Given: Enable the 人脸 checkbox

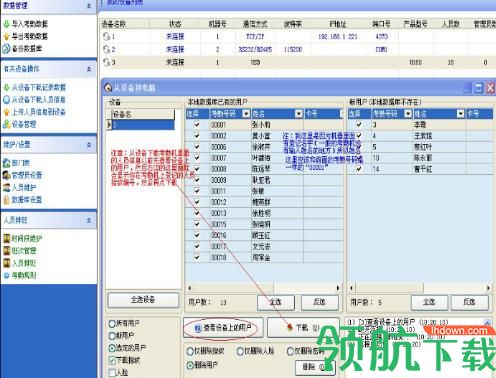Looking at the screenshot, I should click(x=112, y=373).
